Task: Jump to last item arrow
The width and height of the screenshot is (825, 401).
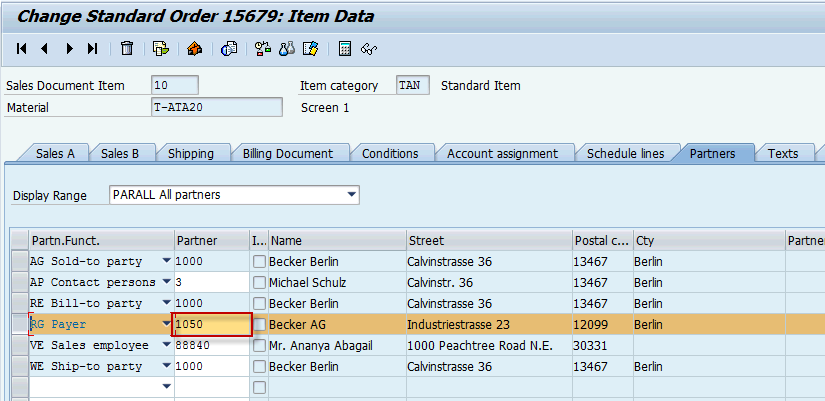Action: pyautogui.click(x=93, y=48)
